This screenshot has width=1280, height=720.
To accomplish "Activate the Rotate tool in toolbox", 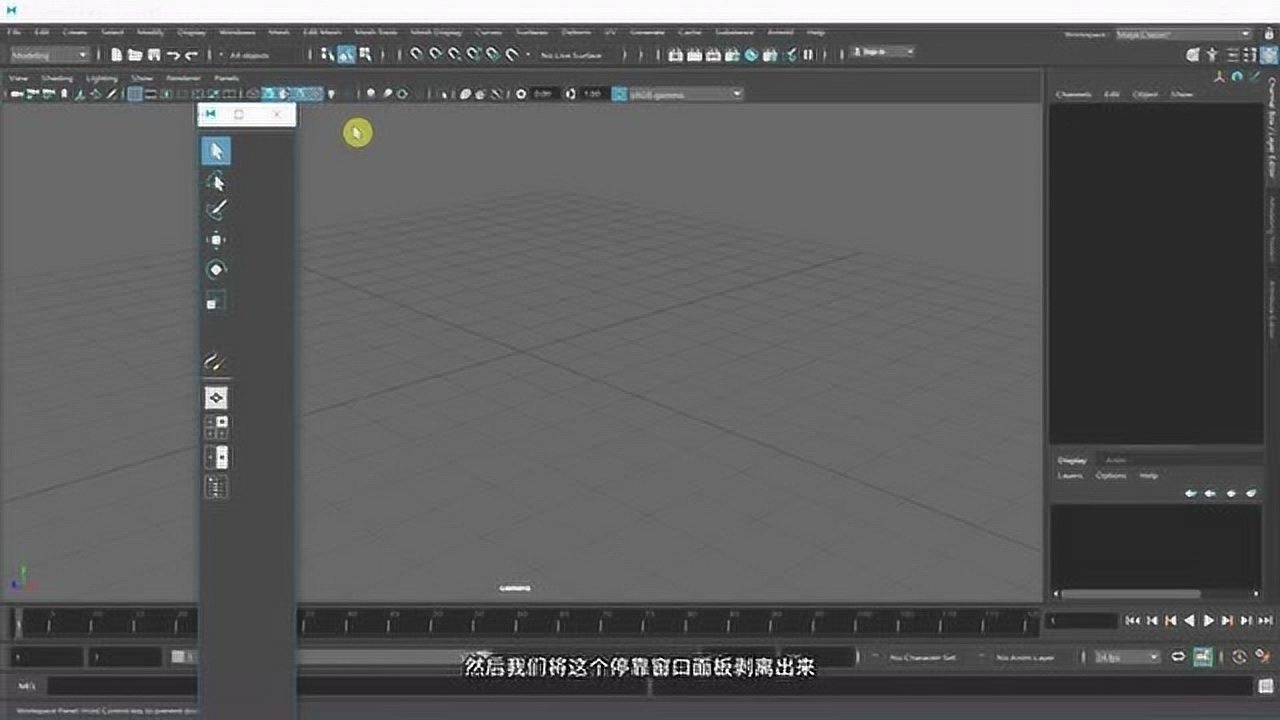I will (x=216, y=270).
